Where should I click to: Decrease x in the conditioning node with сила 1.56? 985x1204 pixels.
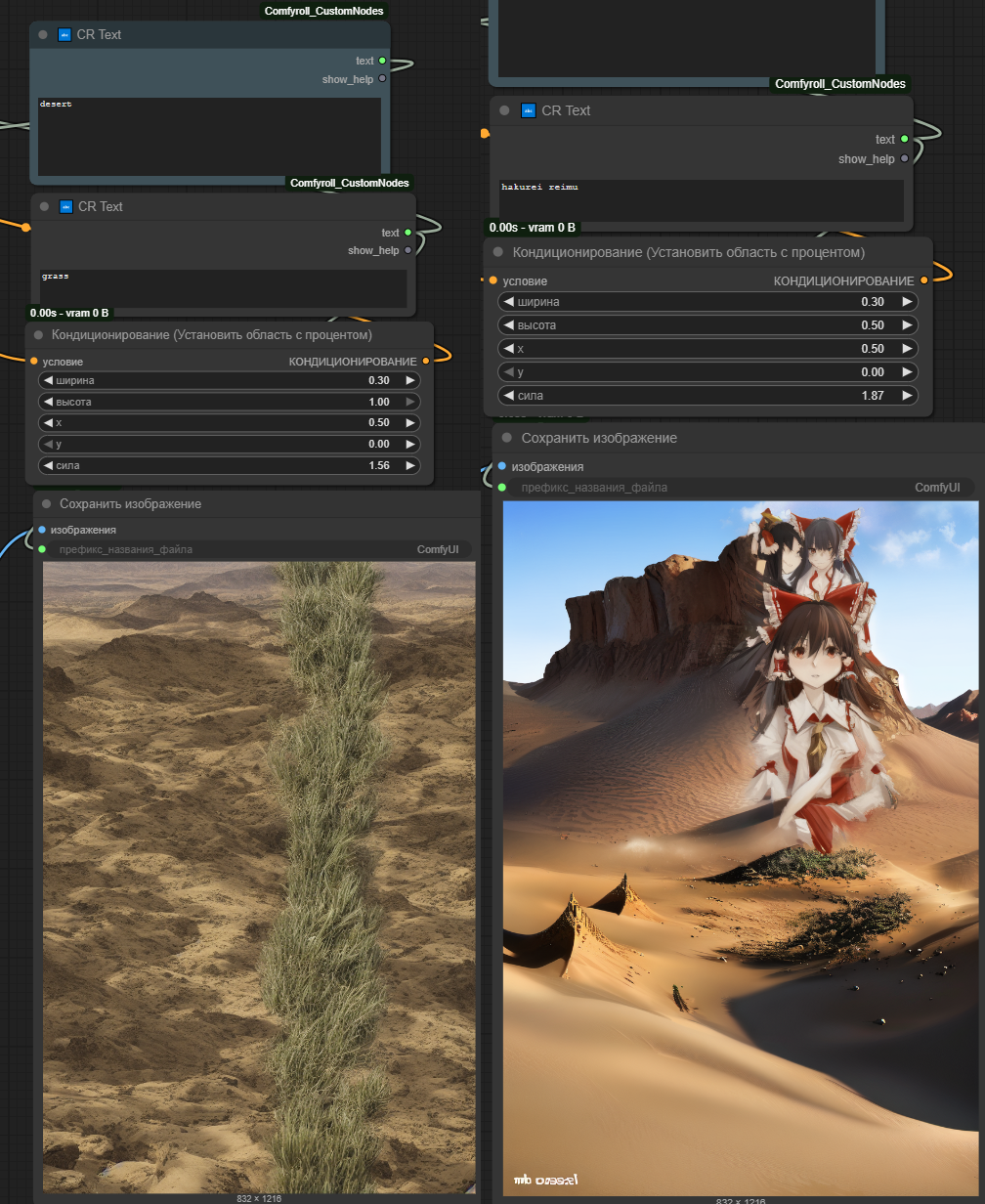pos(48,423)
